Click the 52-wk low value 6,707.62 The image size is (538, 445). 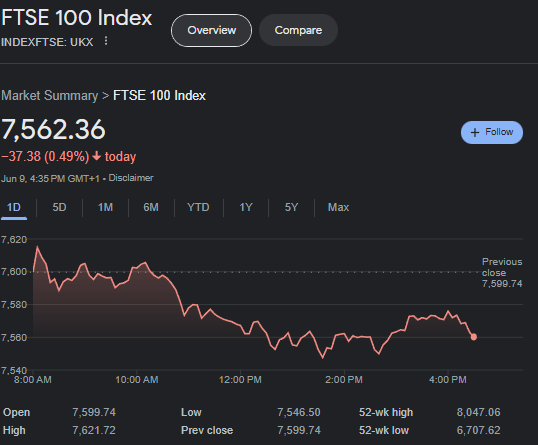[478, 430]
